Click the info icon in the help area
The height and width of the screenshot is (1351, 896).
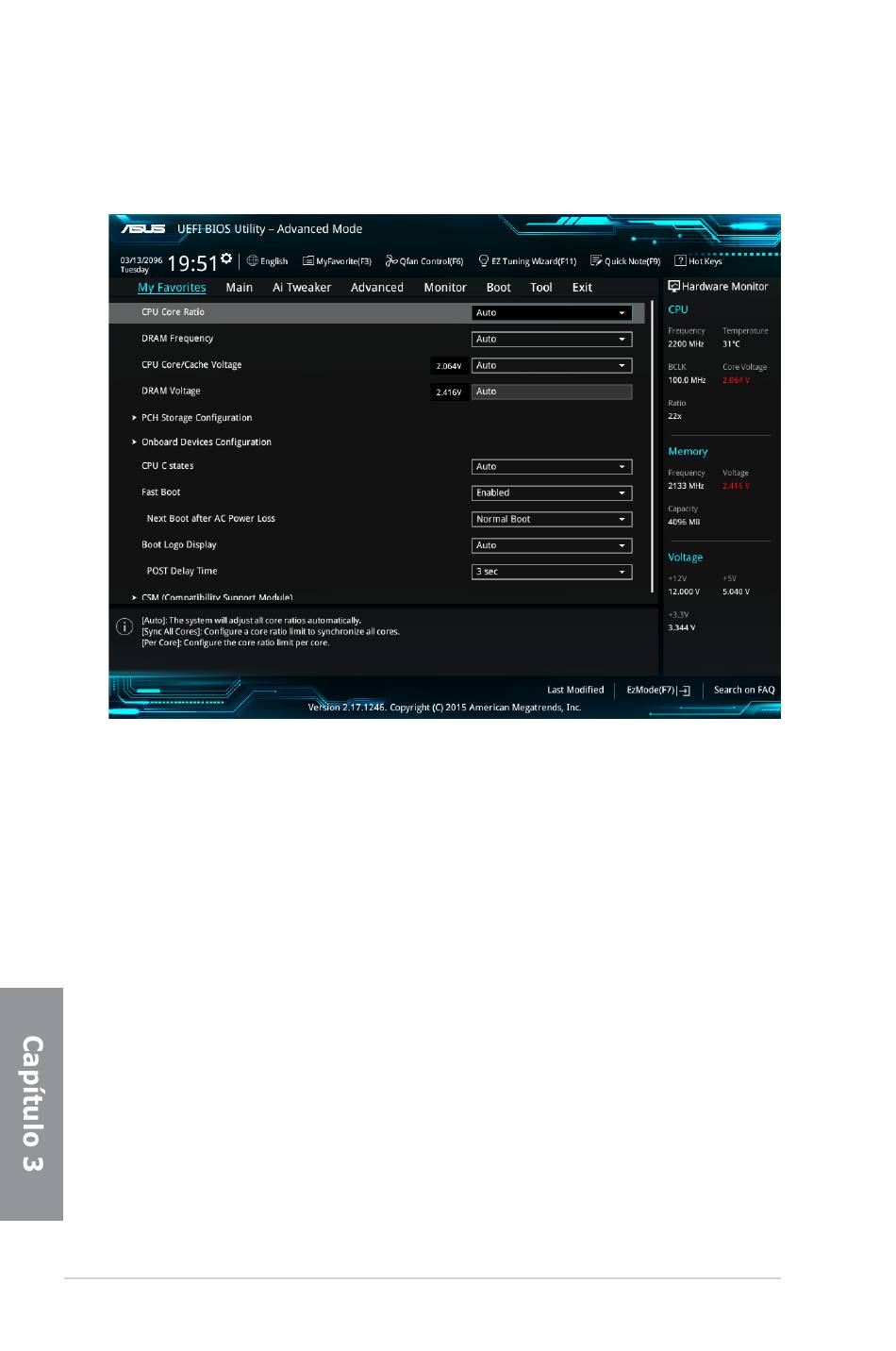[124, 626]
